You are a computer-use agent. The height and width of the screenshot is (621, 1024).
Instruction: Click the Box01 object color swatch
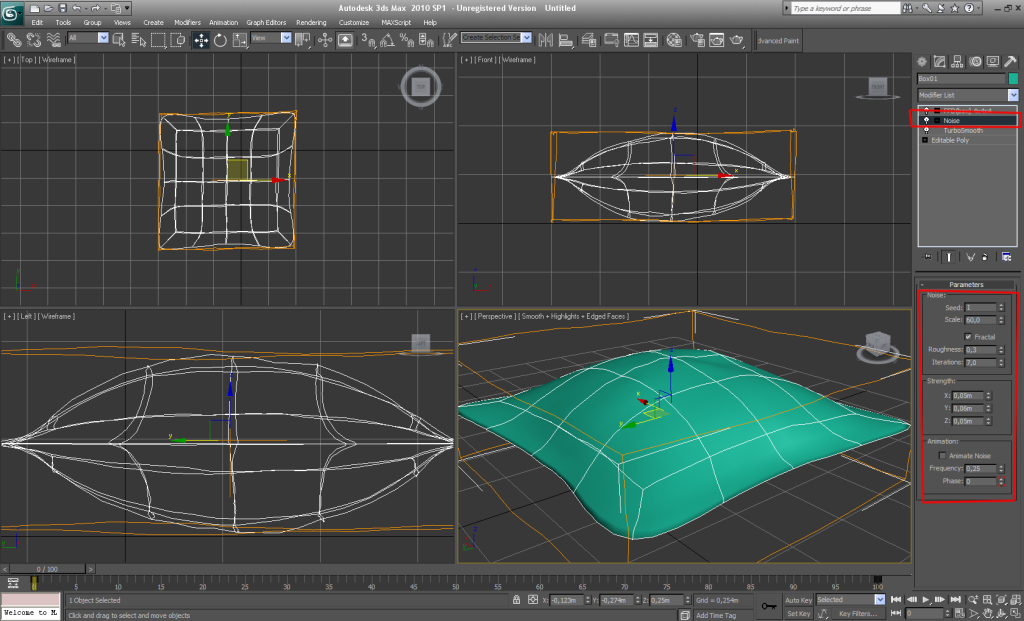pos(1012,79)
